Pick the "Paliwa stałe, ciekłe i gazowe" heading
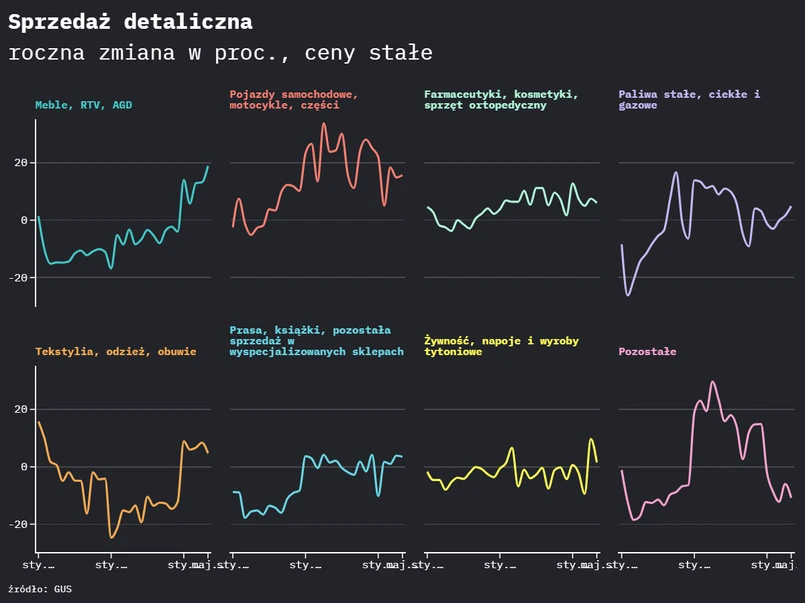Image resolution: width=805 pixels, height=603 pixels. (689, 100)
